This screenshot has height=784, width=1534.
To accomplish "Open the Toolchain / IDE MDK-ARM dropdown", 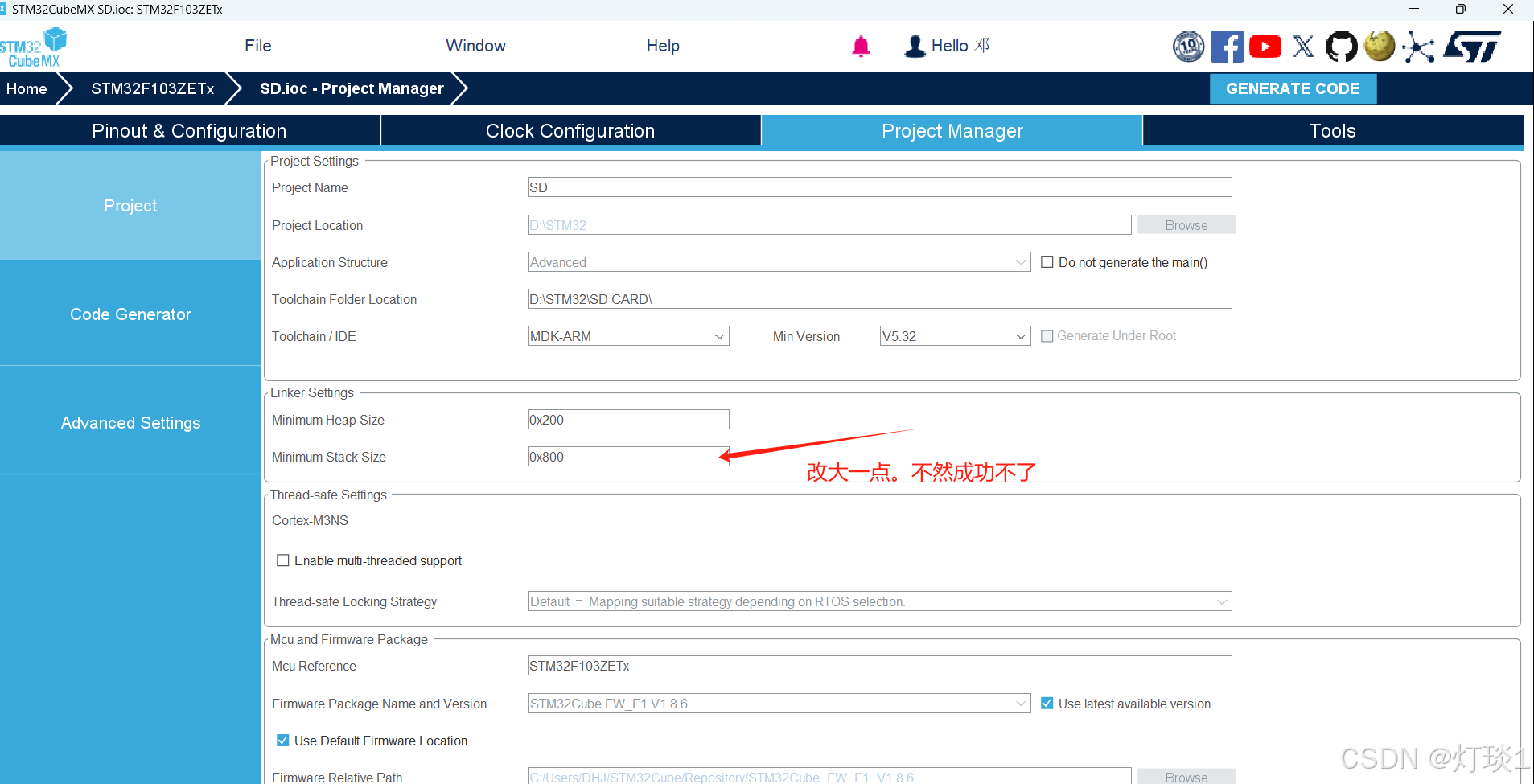I will pos(628,336).
